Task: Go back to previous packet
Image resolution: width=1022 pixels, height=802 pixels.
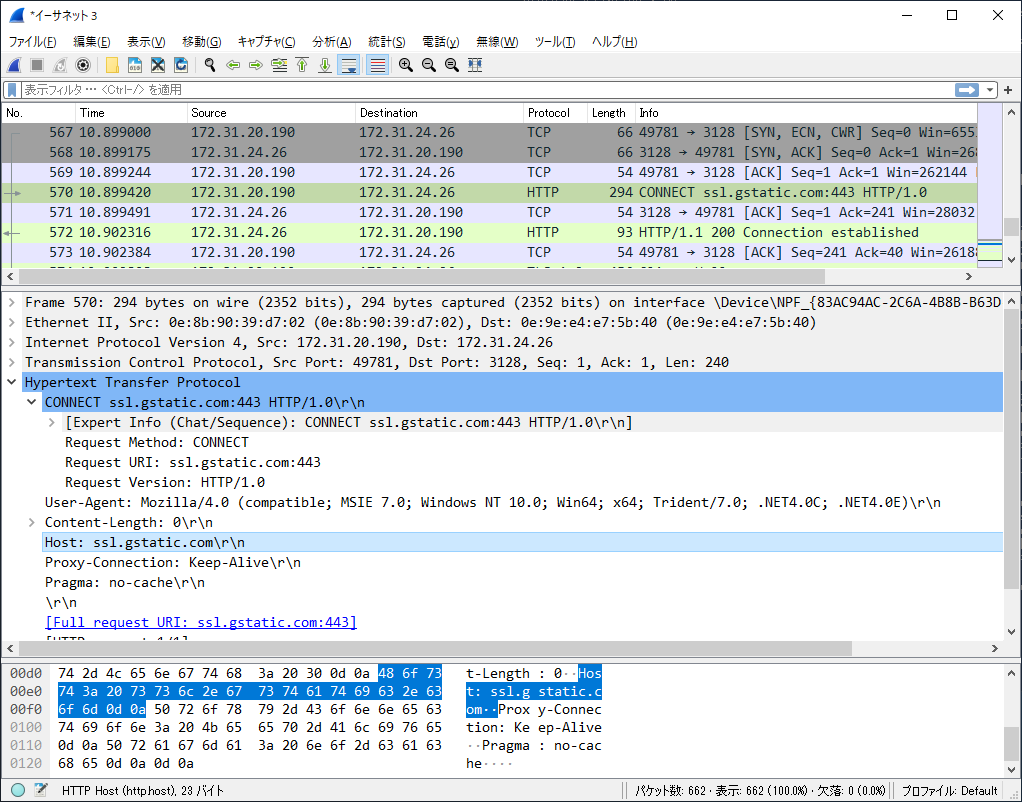Action: (x=233, y=65)
